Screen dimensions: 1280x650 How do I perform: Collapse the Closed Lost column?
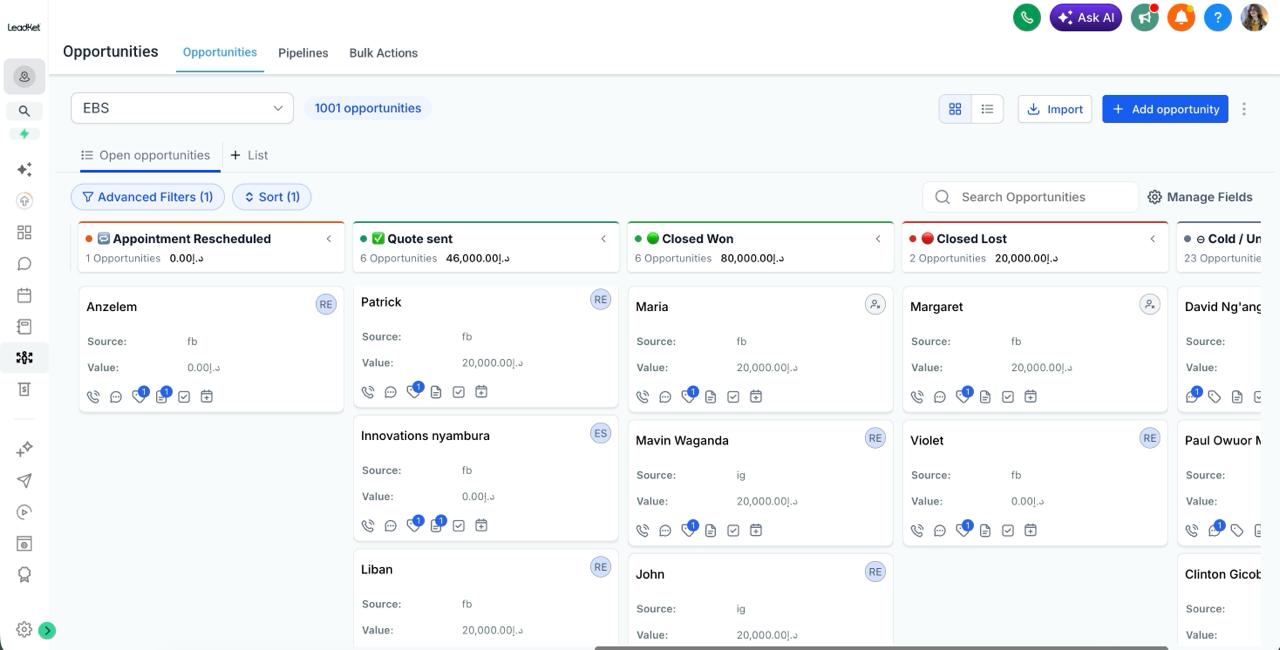pos(1152,239)
